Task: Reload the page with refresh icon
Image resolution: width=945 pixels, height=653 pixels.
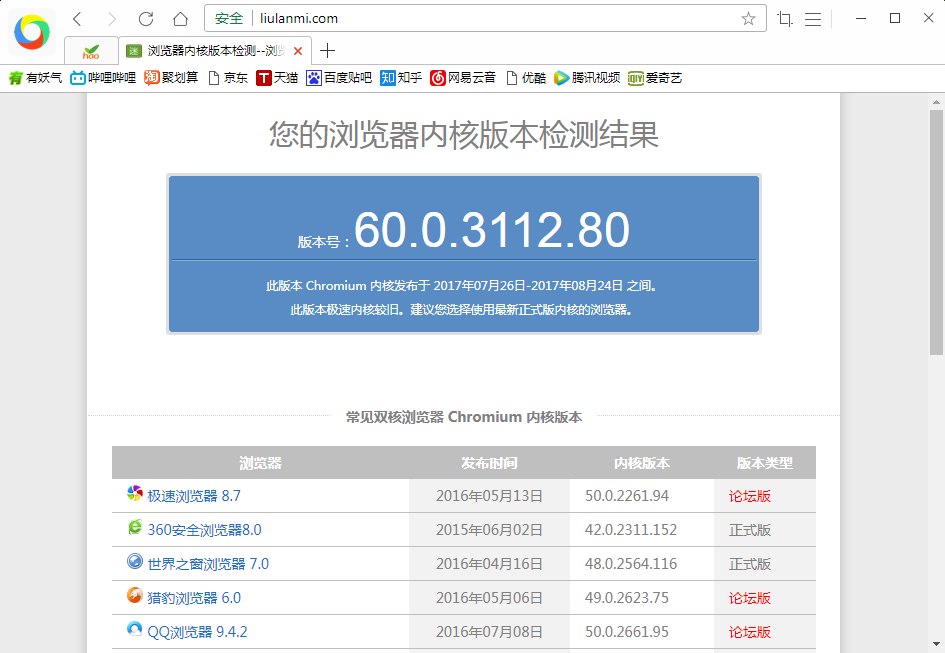Action: [x=146, y=19]
